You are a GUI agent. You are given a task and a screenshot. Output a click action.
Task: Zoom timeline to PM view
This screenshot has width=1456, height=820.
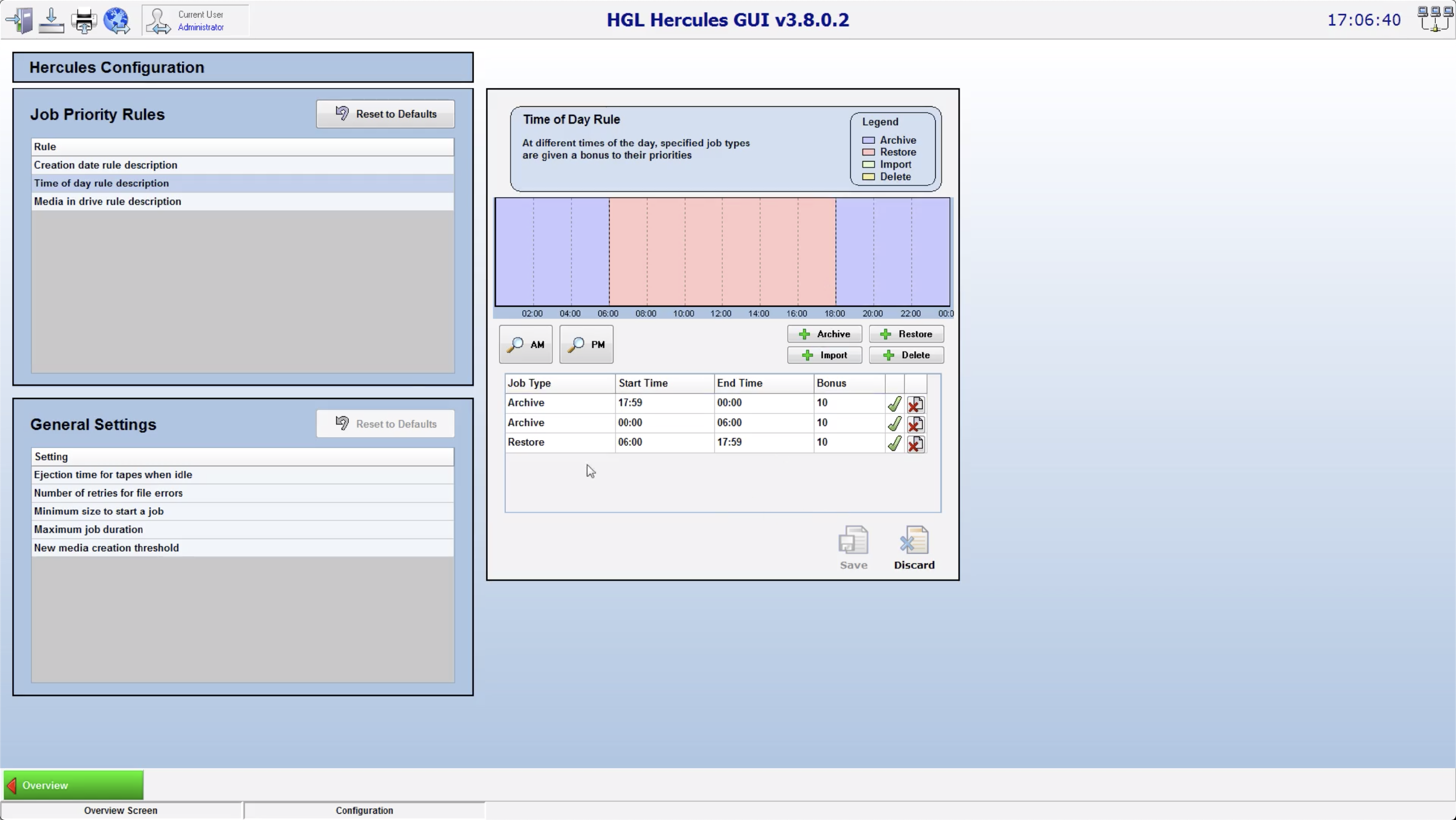pyautogui.click(x=586, y=344)
